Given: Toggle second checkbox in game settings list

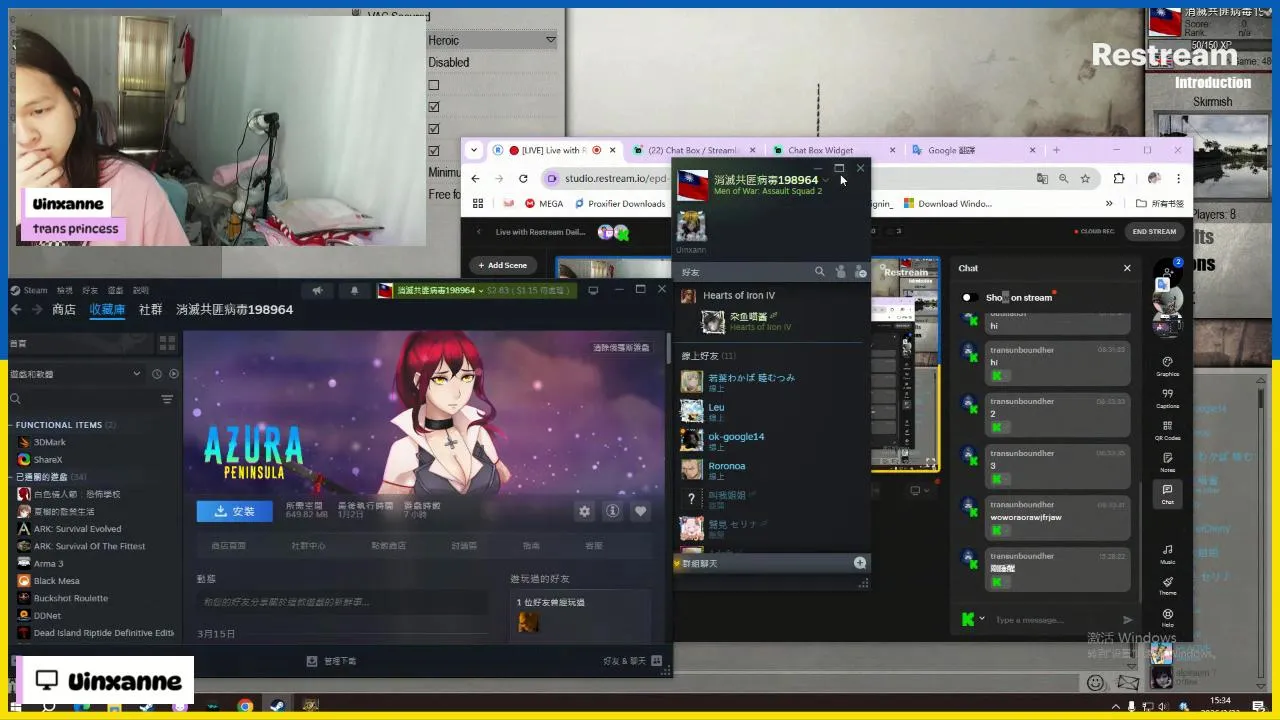Looking at the screenshot, I should click(x=434, y=107).
